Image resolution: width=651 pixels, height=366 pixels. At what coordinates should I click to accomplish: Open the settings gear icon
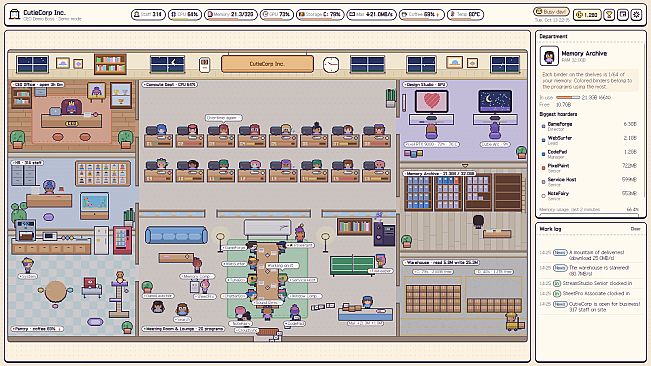[x=636, y=15]
